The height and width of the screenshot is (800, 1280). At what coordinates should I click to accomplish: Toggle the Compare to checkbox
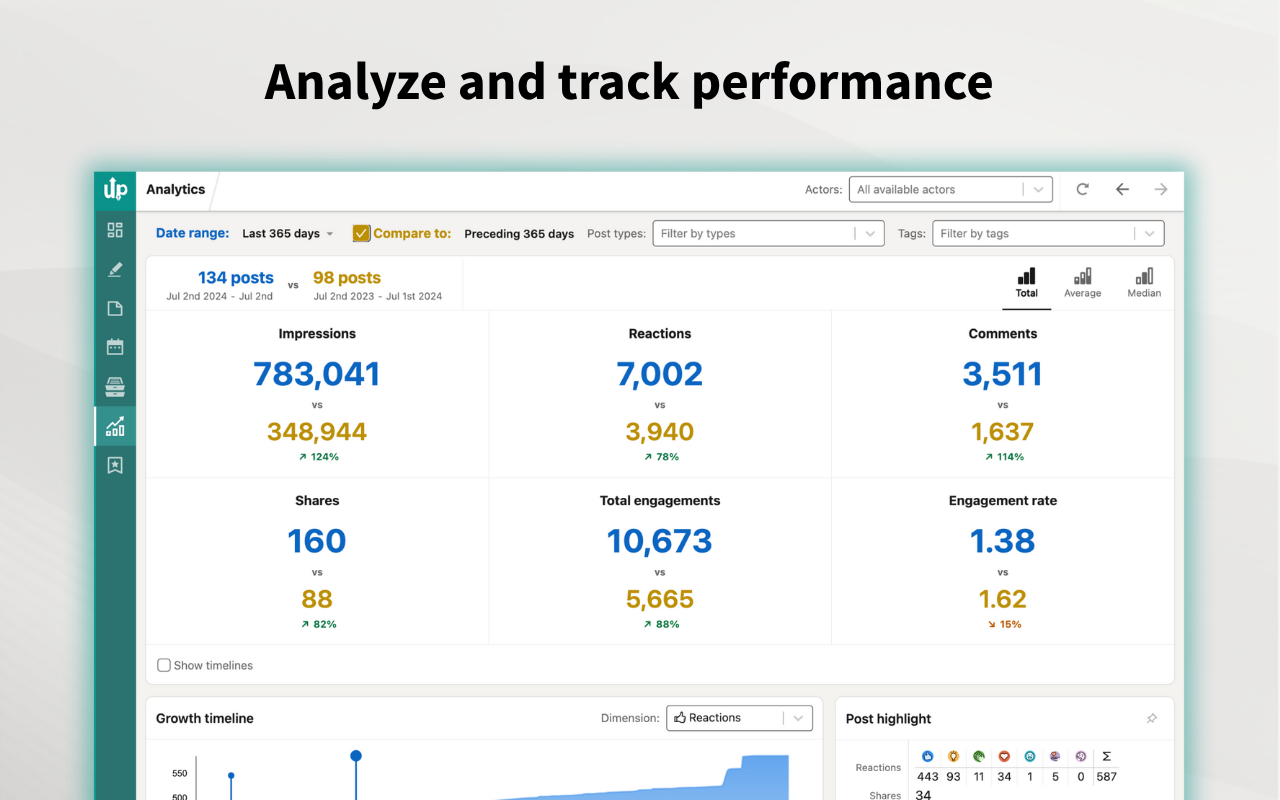(362, 233)
